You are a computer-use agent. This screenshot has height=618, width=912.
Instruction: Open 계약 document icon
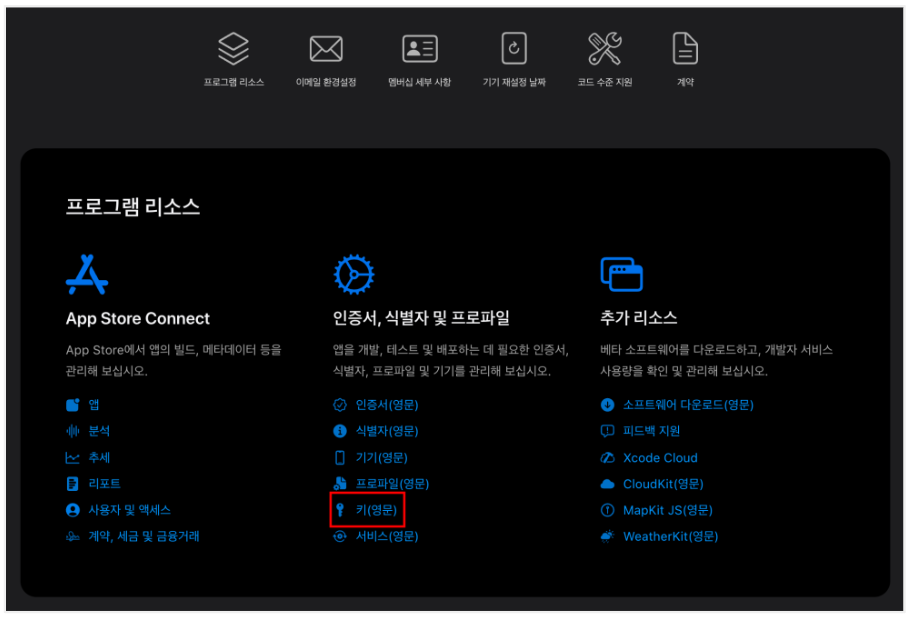coord(685,48)
